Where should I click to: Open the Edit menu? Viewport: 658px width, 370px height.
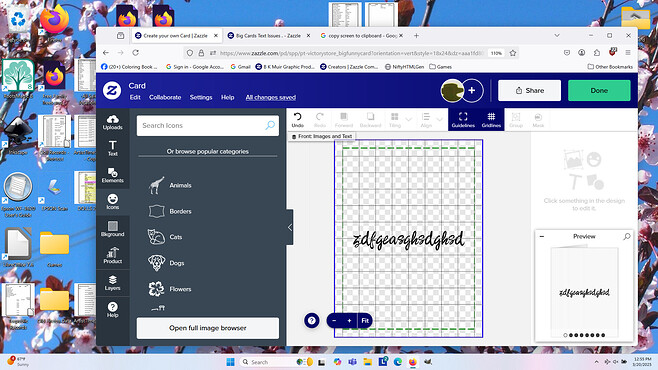tap(135, 97)
